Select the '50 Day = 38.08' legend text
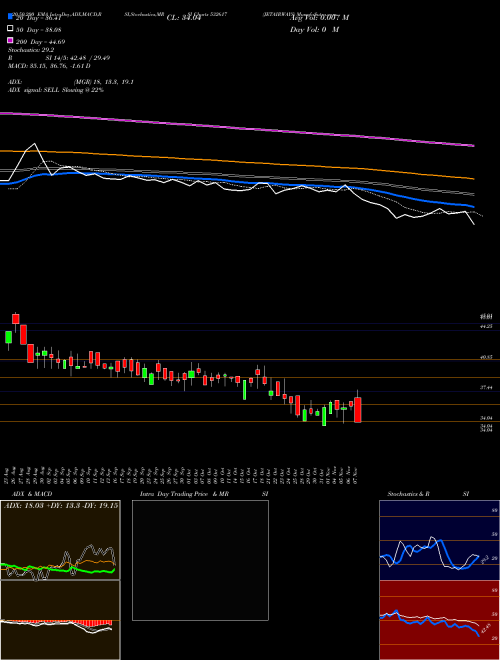500x660 pixels. click(x=38, y=29)
